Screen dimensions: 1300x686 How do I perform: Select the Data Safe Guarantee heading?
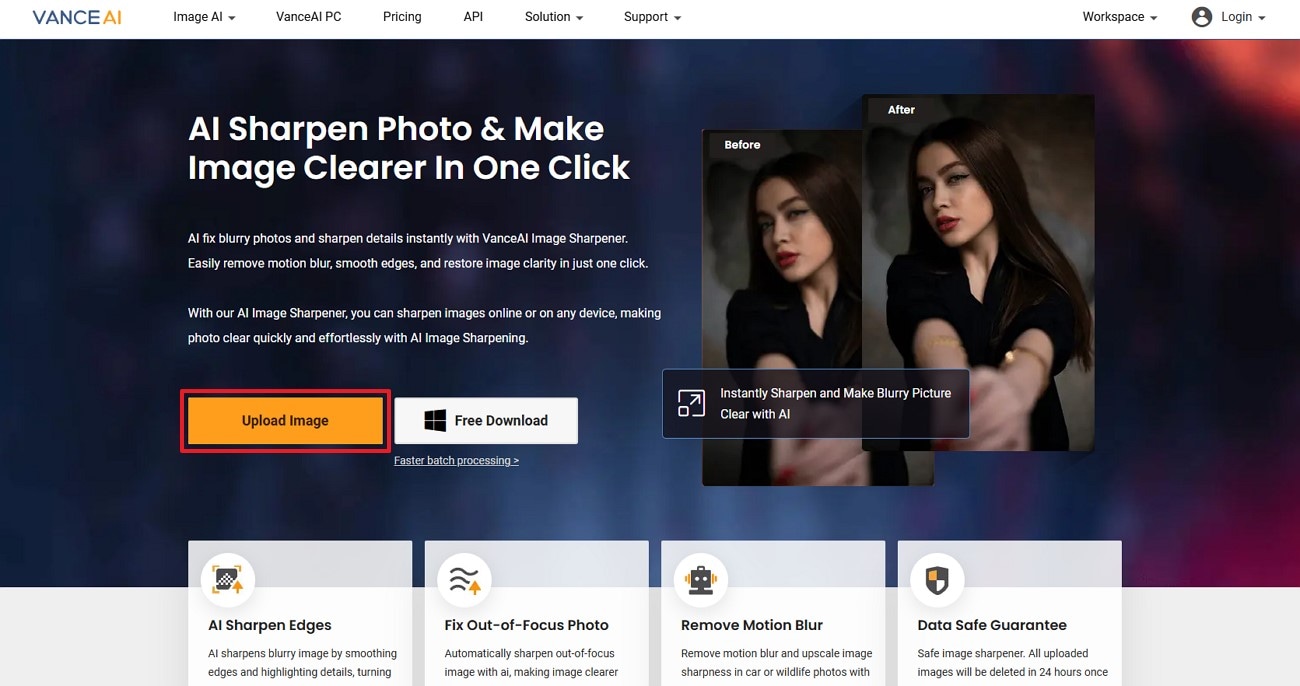point(992,625)
